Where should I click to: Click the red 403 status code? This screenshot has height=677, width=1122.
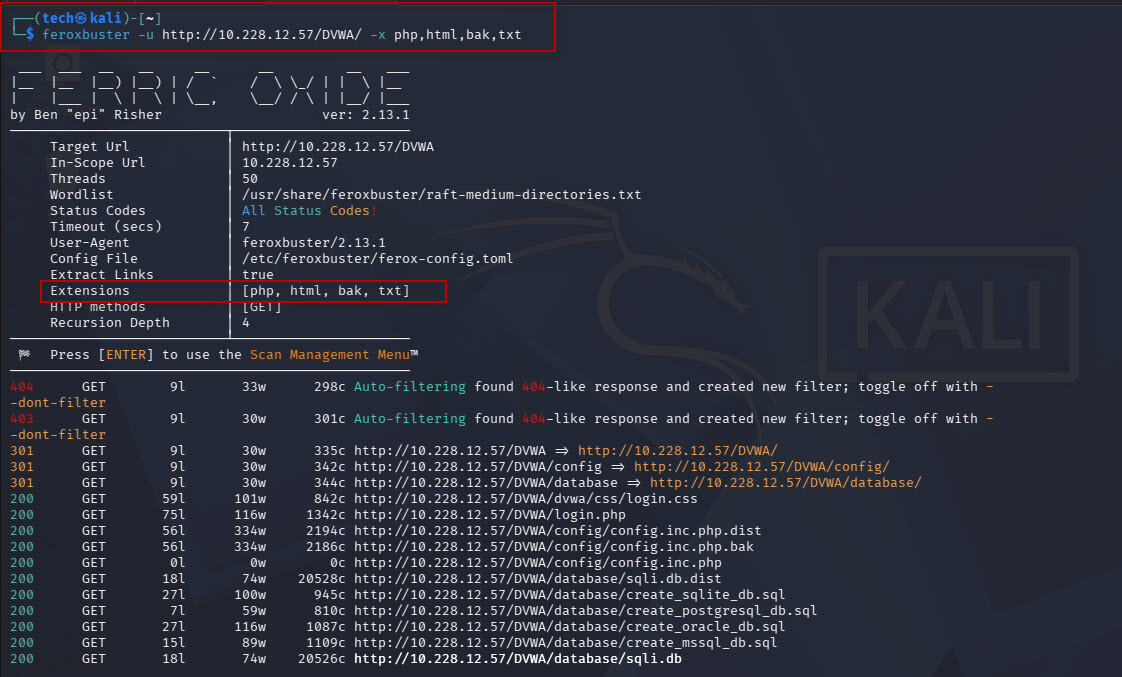21,419
